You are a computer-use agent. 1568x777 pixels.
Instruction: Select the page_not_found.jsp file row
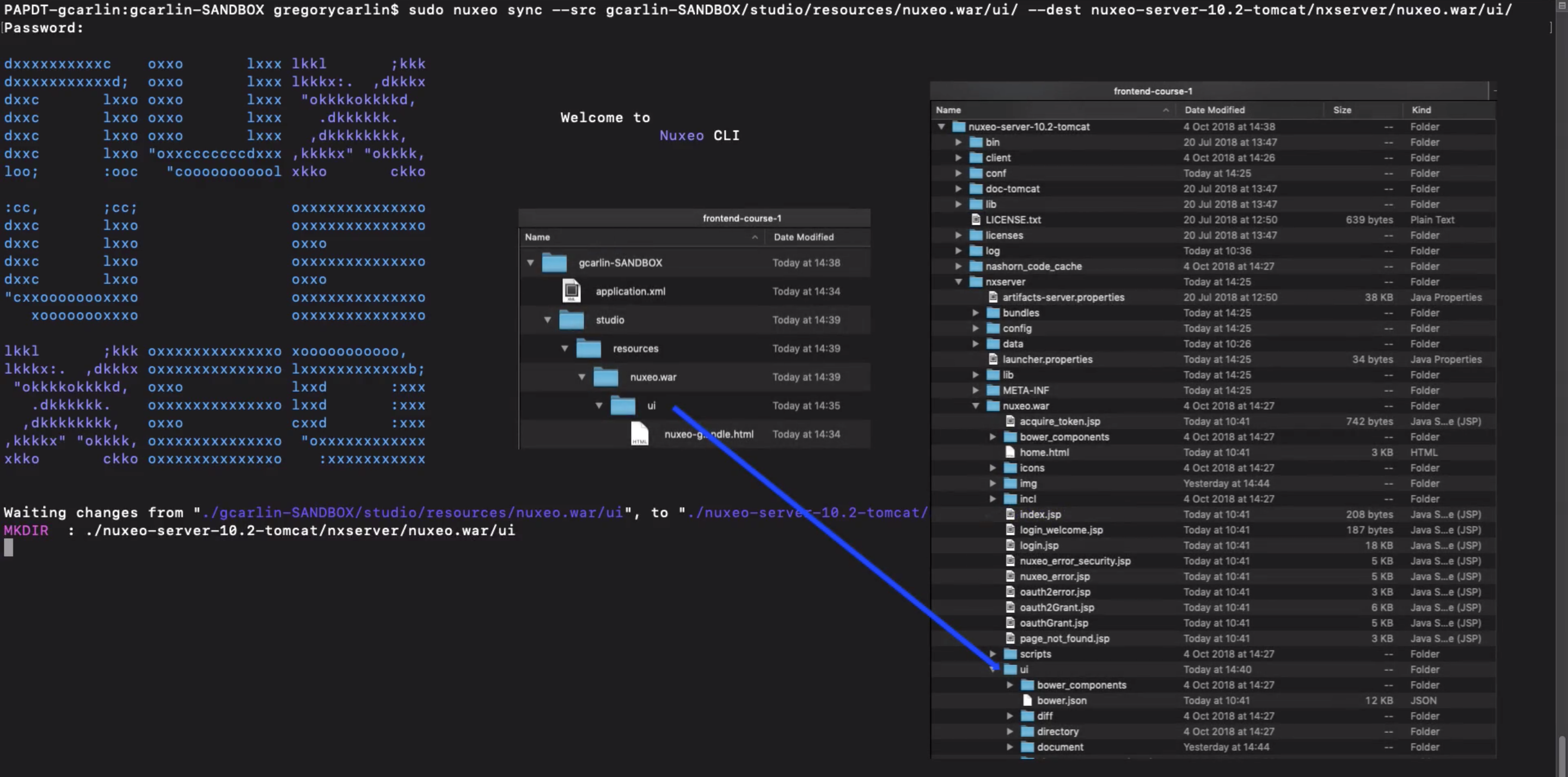coord(1213,638)
